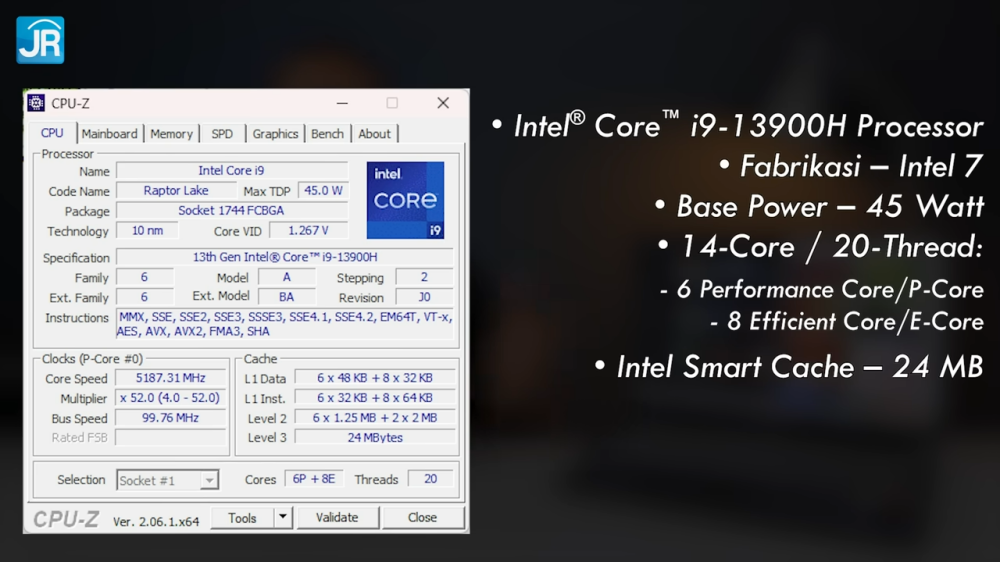Click the Cores value '6P + 8E'
The height and width of the screenshot is (562, 1000).
click(x=314, y=479)
